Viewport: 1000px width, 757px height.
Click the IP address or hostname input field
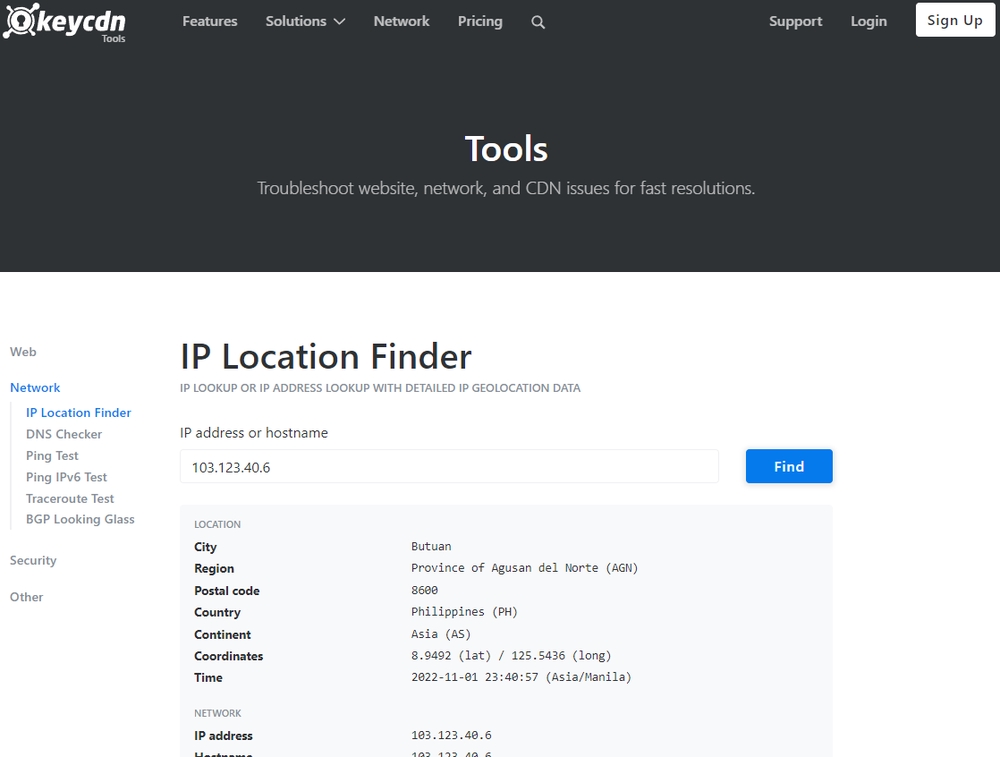[448, 466]
